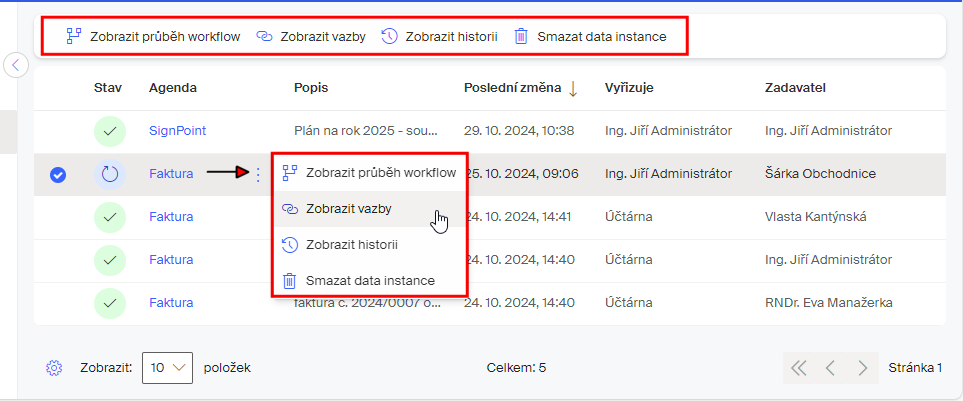Uncheck the selected Faktura row checkbox
Image resolution: width=963 pixels, height=401 pixels.
pos(58,176)
